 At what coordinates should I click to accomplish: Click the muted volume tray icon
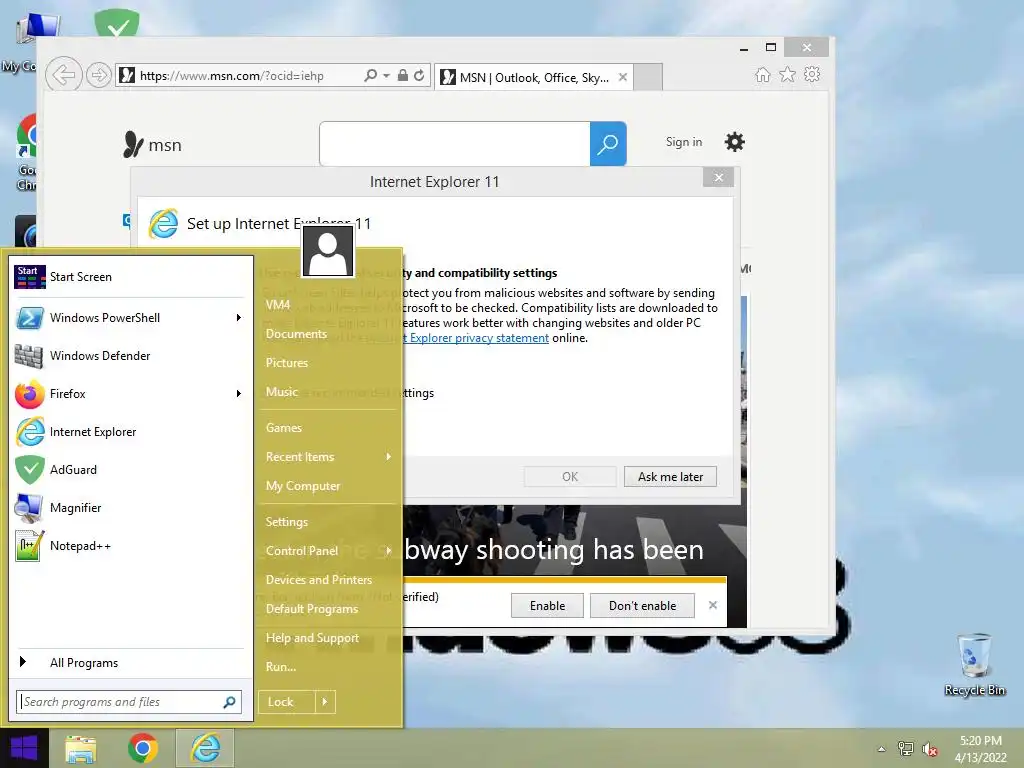929,749
